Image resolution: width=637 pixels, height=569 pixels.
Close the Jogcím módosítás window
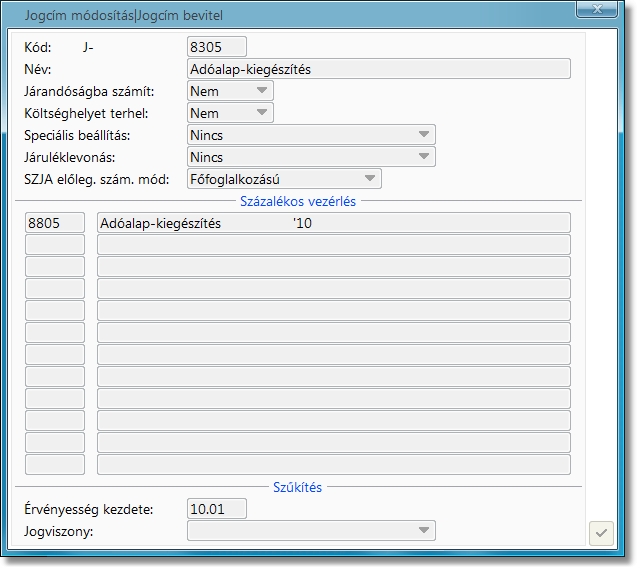pos(597,9)
